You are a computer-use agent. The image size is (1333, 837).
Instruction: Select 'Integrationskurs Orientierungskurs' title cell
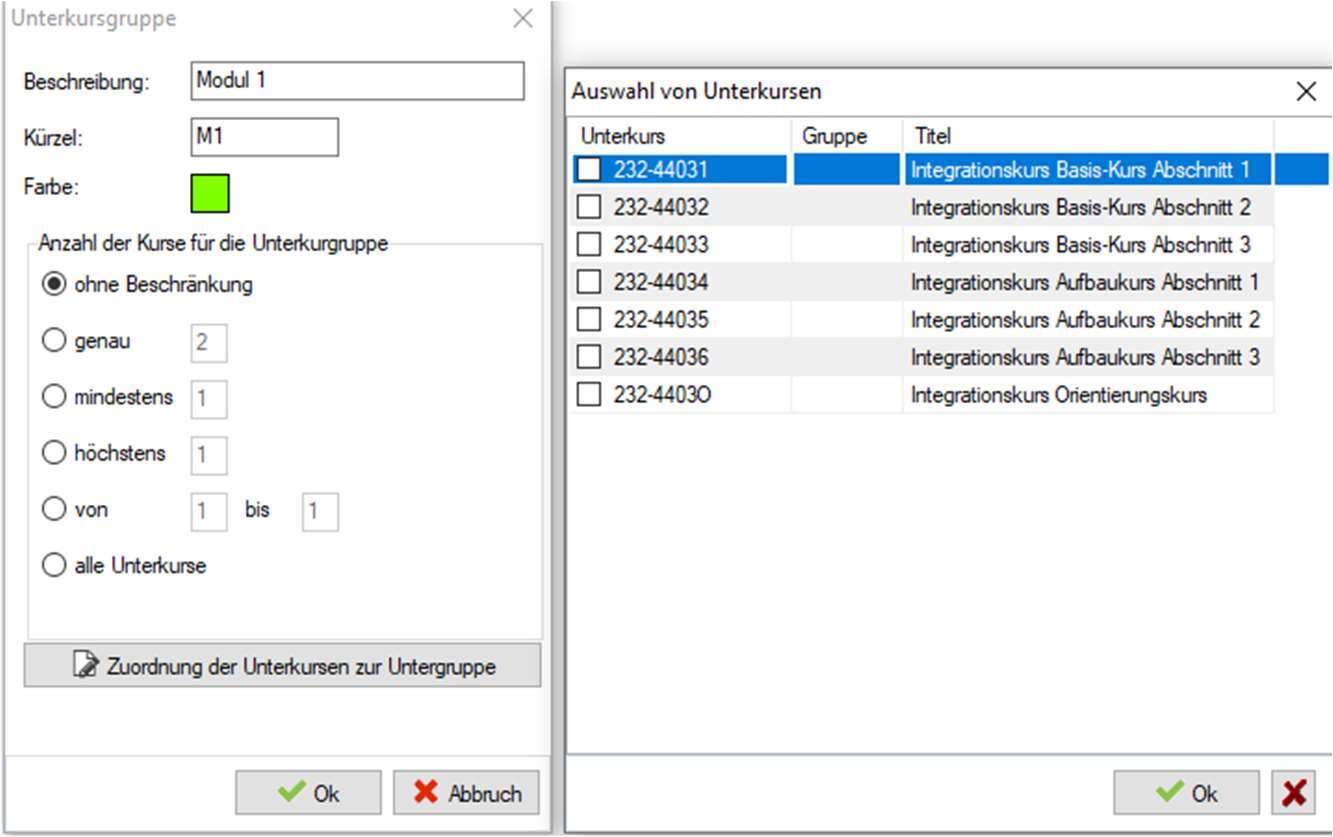point(1088,395)
